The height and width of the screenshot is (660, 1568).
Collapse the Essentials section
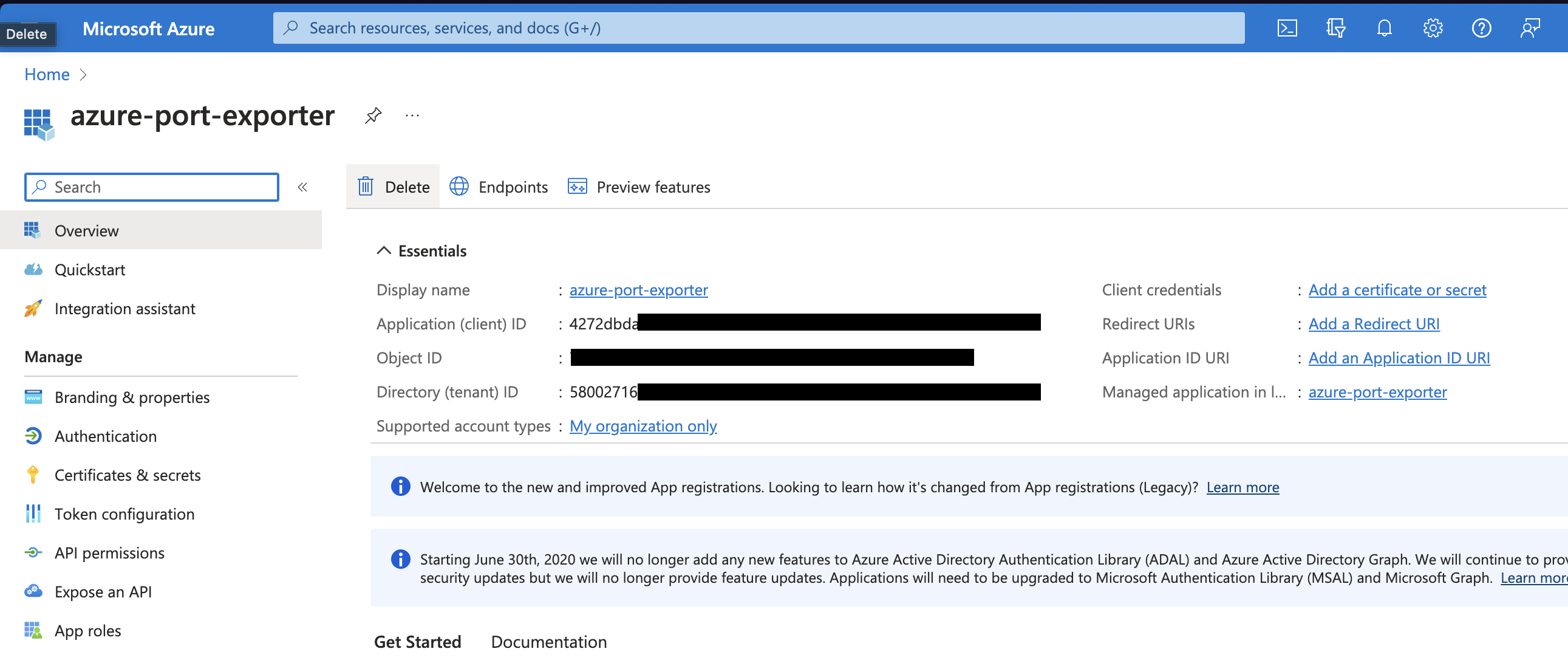point(383,250)
